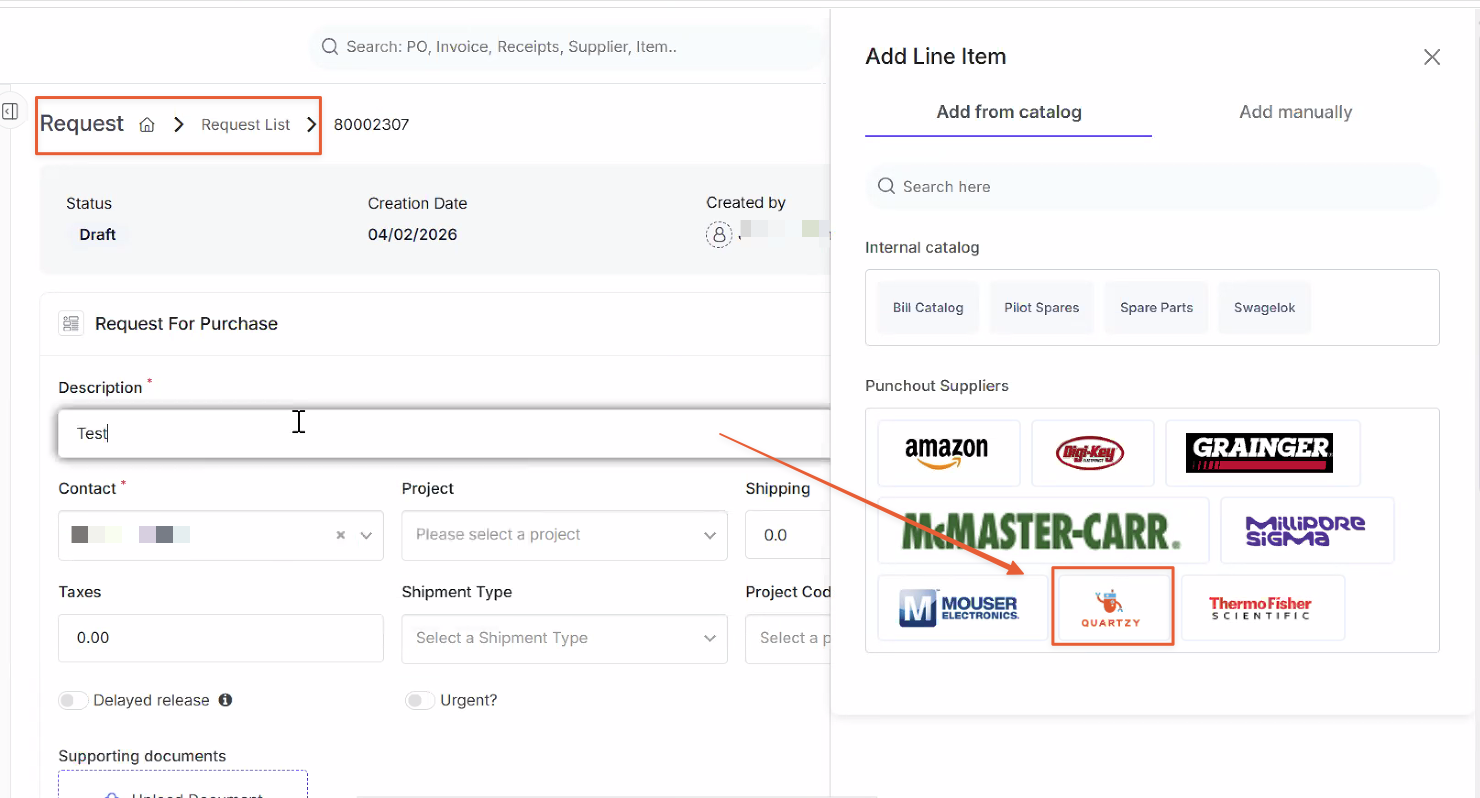This screenshot has width=1480, height=798.
Task: Toggle the Urgent switch
Action: [x=420, y=700]
